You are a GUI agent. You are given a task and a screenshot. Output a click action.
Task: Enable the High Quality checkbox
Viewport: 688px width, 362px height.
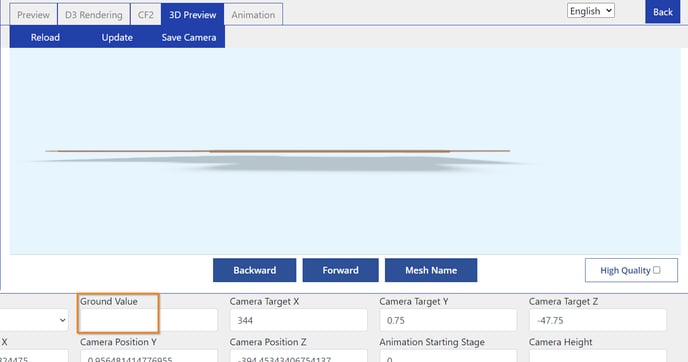pos(656,270)
